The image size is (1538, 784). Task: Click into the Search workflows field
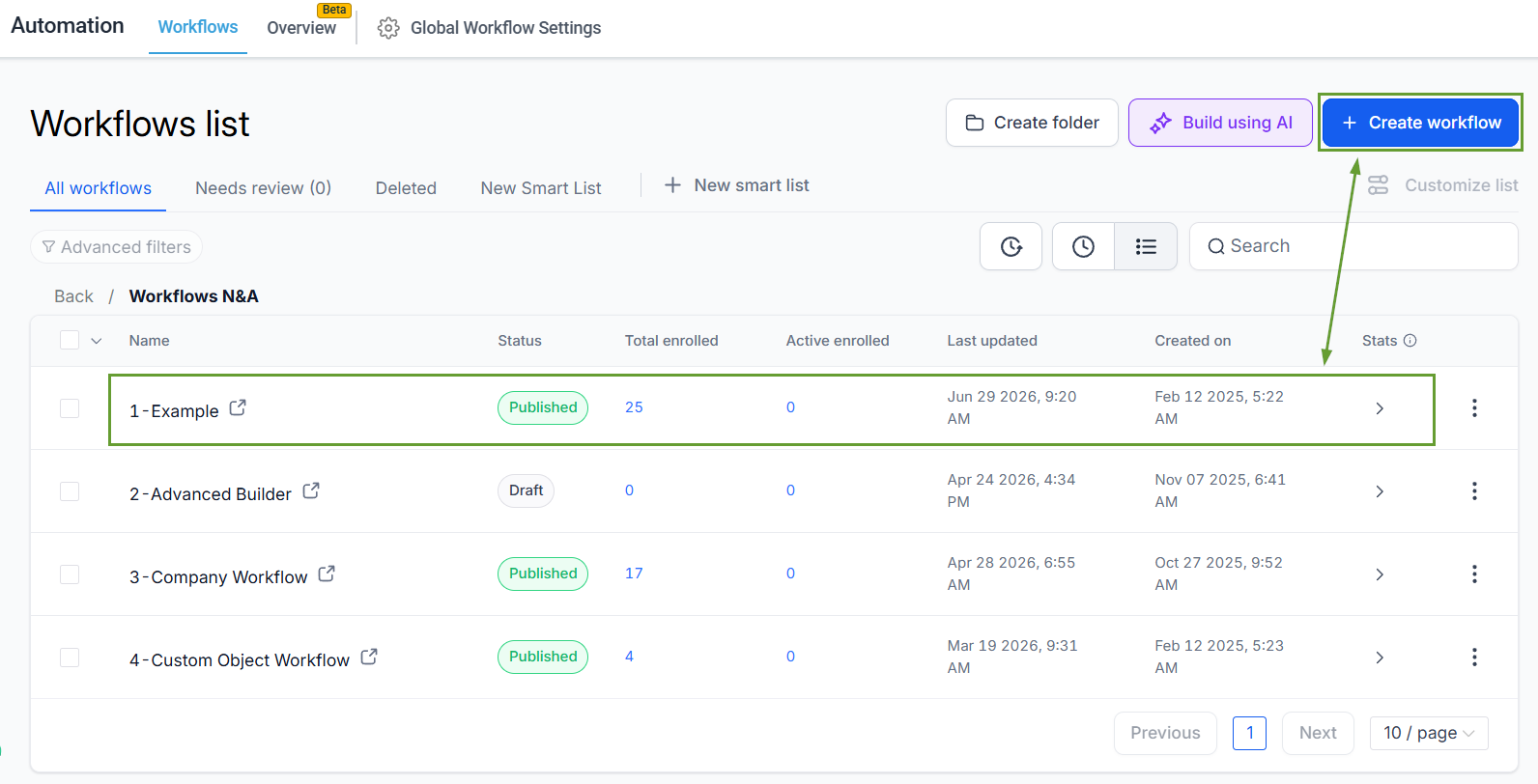pos(1353,246)
